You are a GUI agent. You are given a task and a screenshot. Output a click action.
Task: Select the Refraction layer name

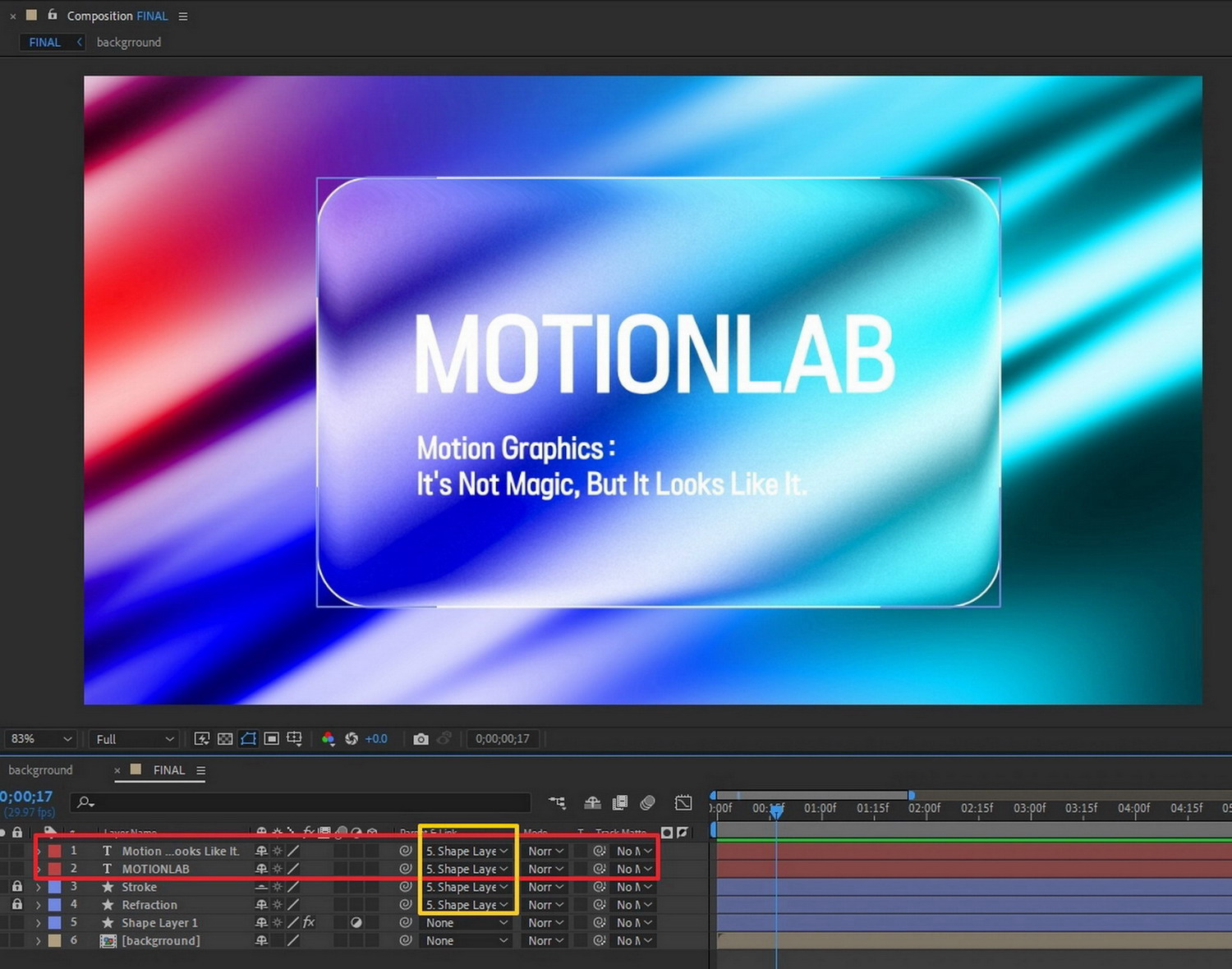(x=149, y=905)
